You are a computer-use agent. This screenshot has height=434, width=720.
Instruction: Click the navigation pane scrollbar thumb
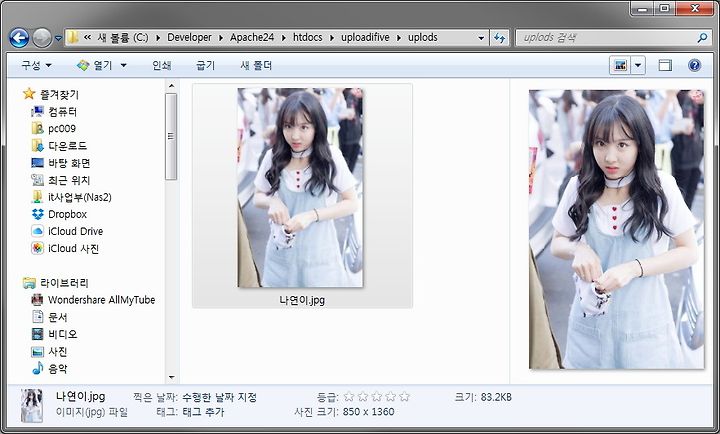click(x=171, y=136)
